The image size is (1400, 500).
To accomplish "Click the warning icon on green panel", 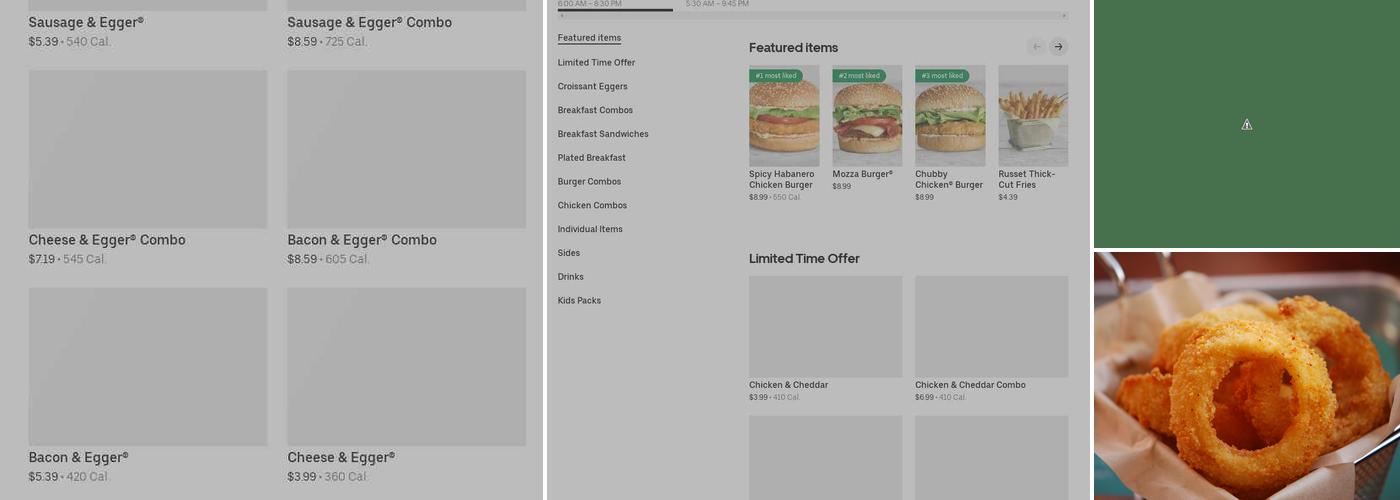I will [1246, 125].
